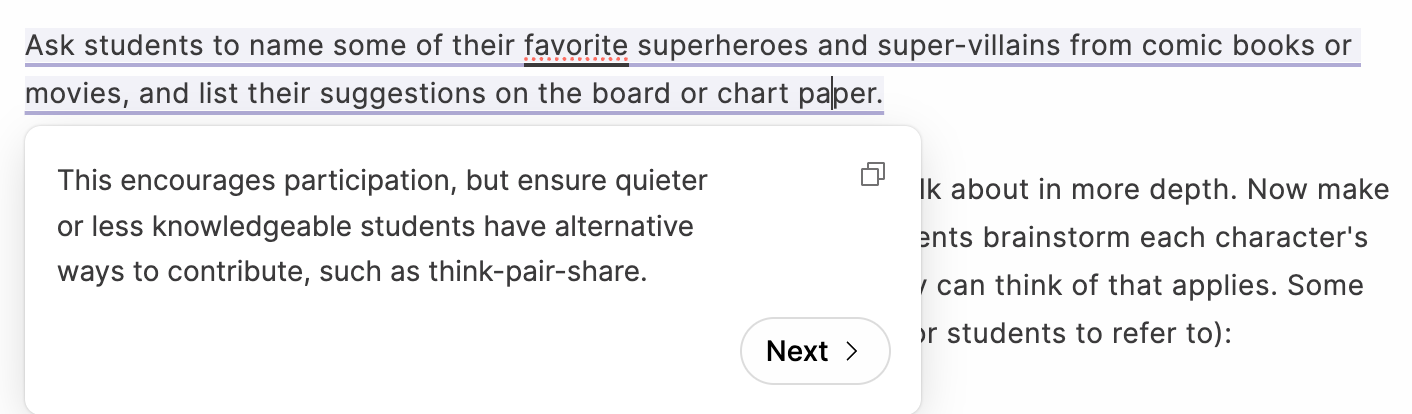
Task: Click the word "movies" on the second line
Action: coord(74,94)
